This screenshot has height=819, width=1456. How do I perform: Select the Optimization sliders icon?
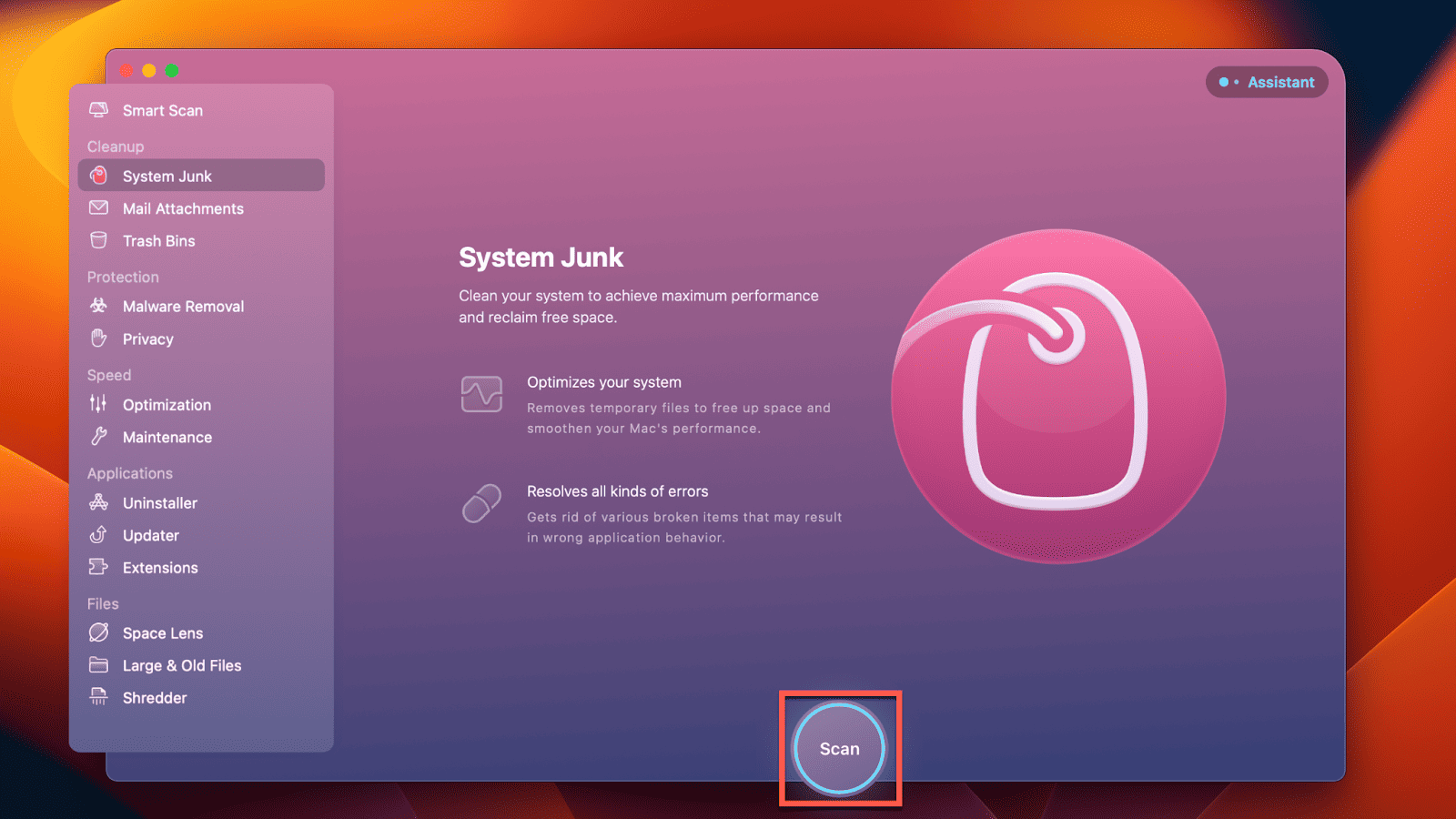(98, 404)
